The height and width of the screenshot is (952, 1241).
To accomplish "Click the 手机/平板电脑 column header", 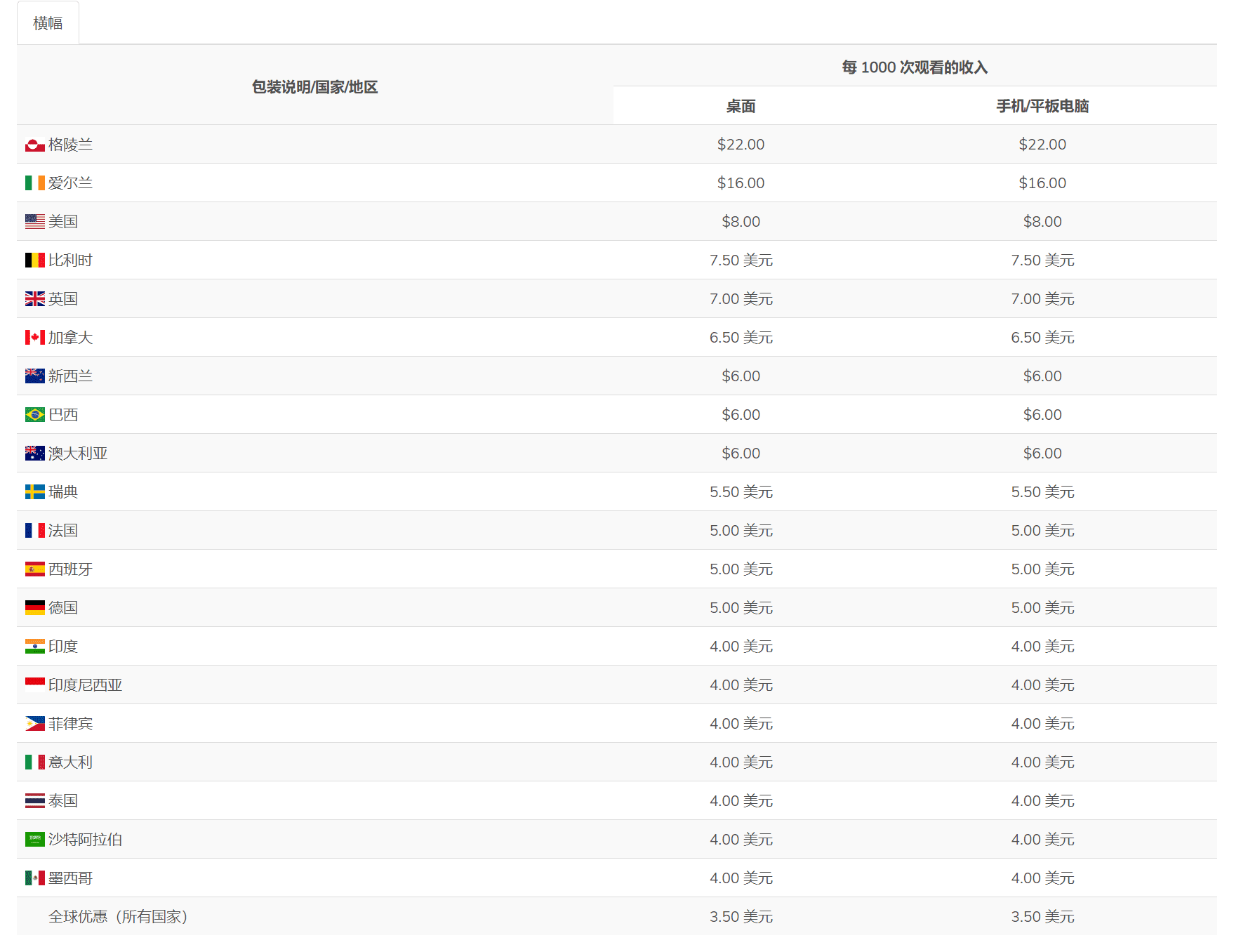I will [x=1042, y=106].
